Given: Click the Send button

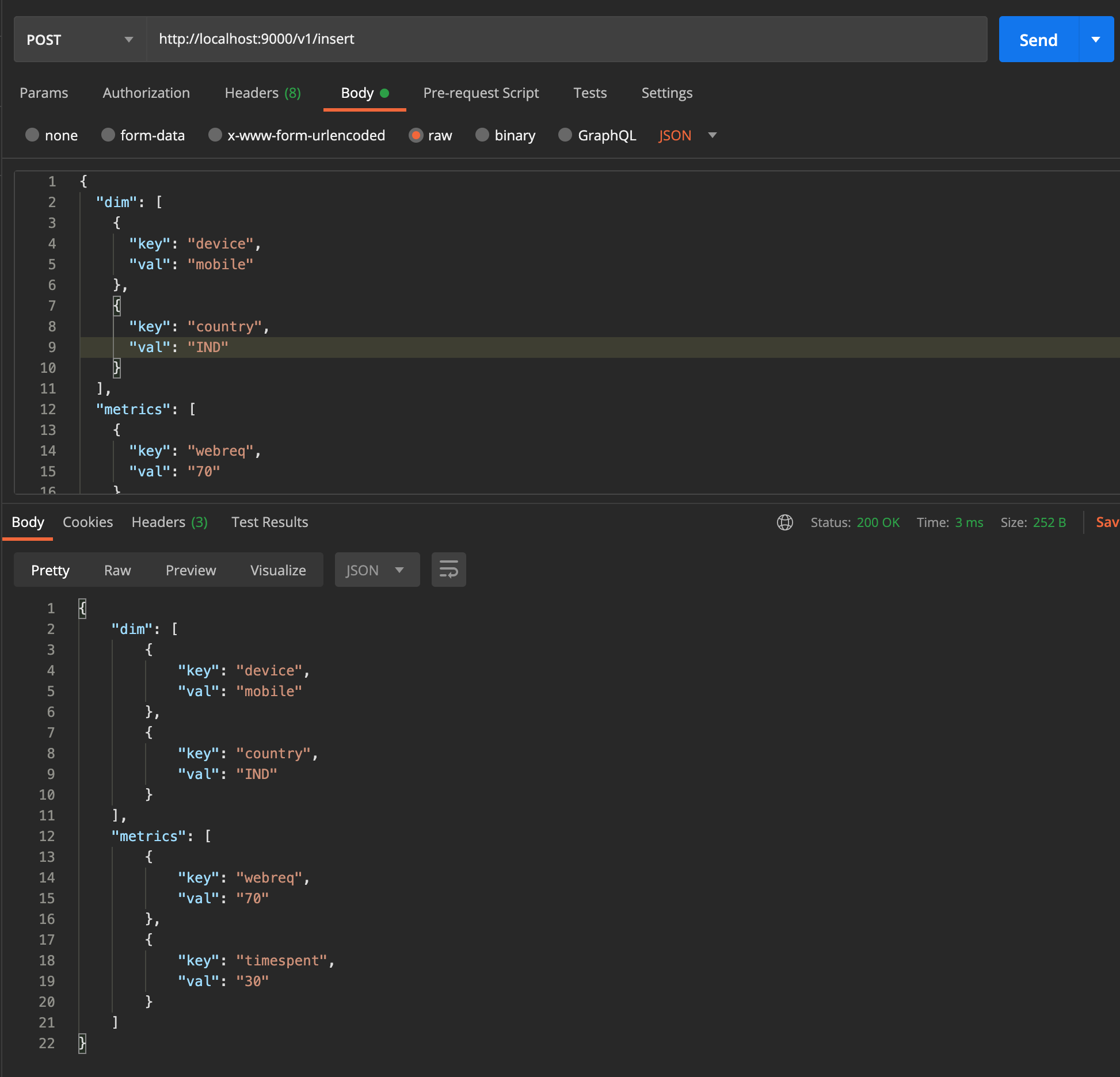Looking at the screenshot, I should pos(1037,39).
